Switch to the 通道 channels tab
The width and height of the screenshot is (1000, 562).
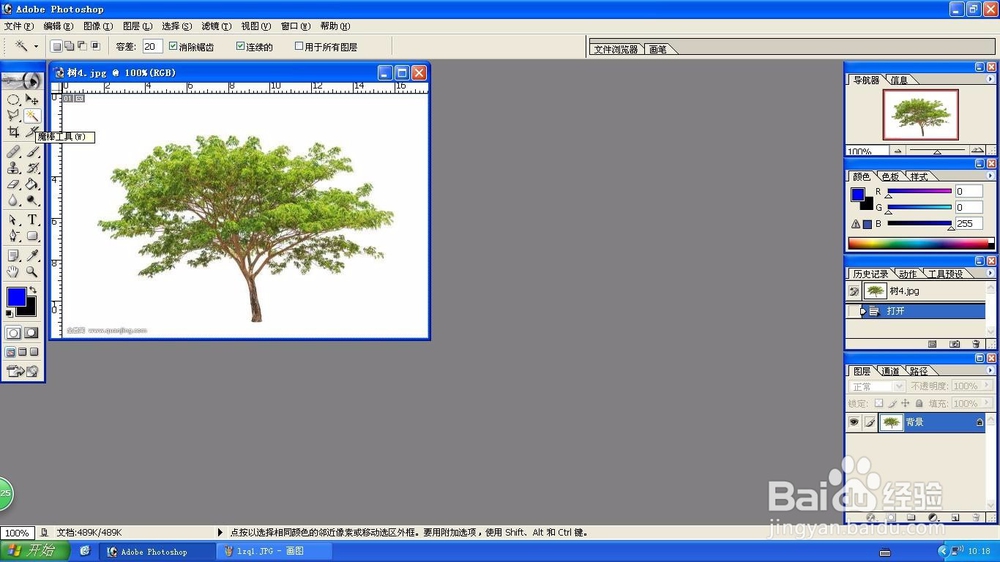point(890,371)
